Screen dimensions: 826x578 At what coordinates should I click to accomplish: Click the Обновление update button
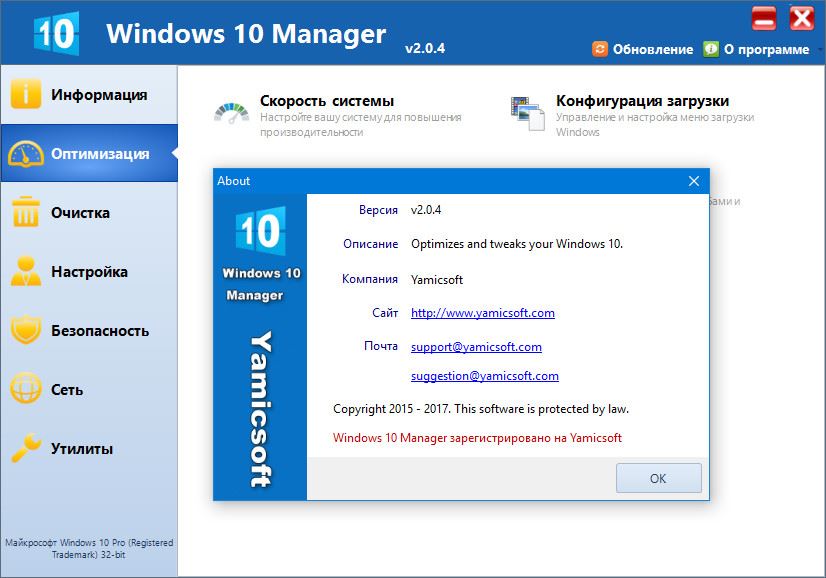[643, 49]
